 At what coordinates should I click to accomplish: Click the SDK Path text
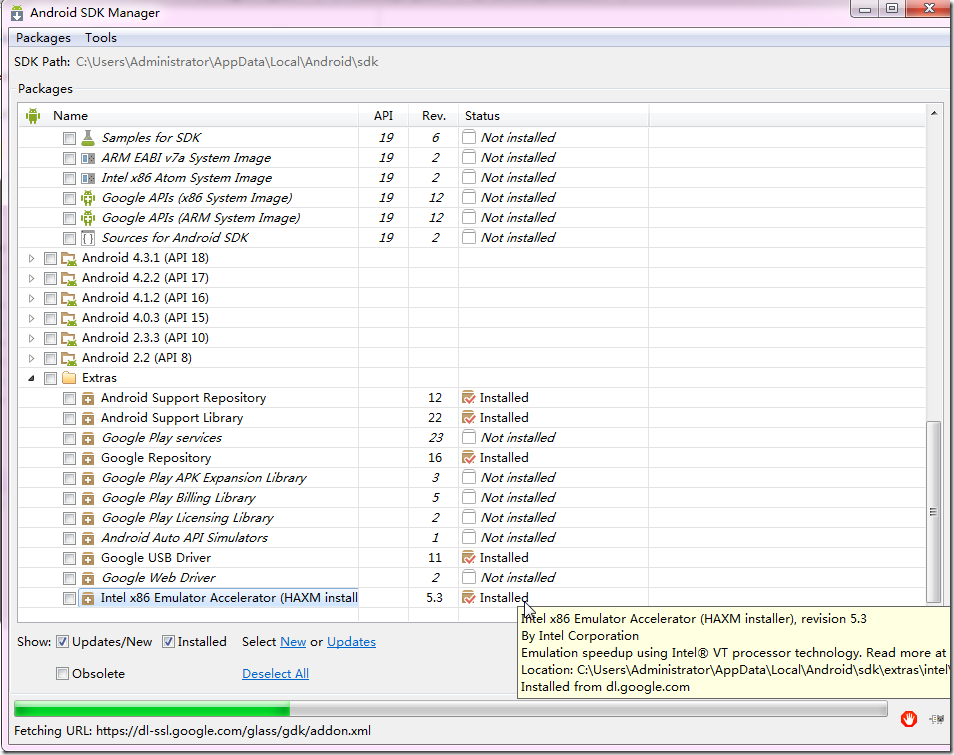click(227, 61)
